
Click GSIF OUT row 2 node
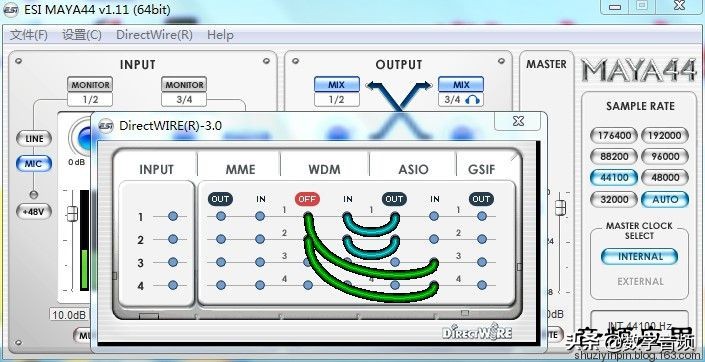482,239
